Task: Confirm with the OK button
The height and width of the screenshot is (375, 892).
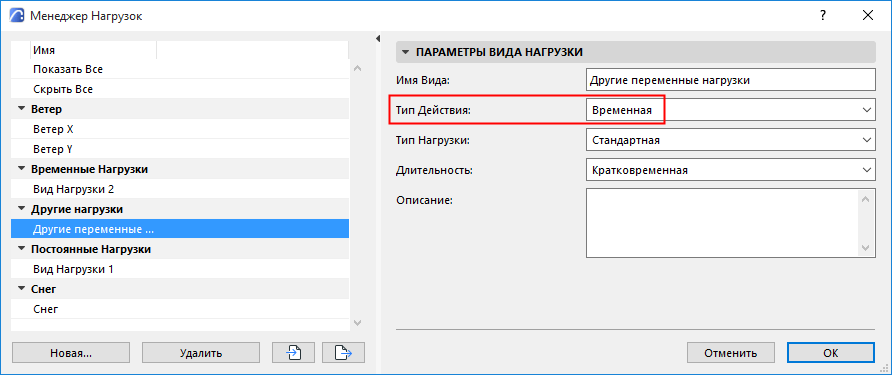Action: pos(831,353)
